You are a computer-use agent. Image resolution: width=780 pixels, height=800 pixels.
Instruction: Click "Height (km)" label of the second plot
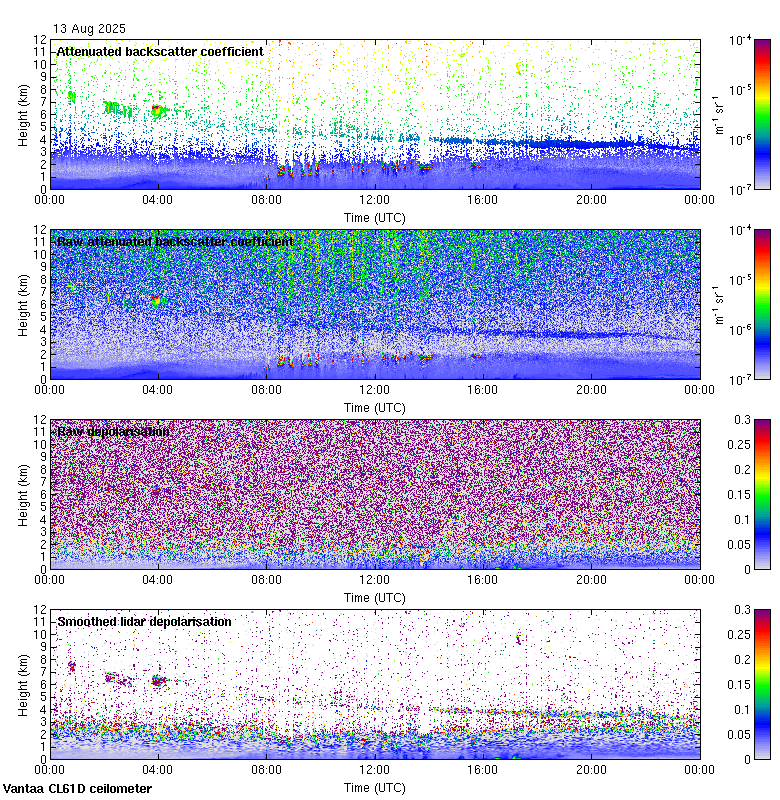(23, 304)
